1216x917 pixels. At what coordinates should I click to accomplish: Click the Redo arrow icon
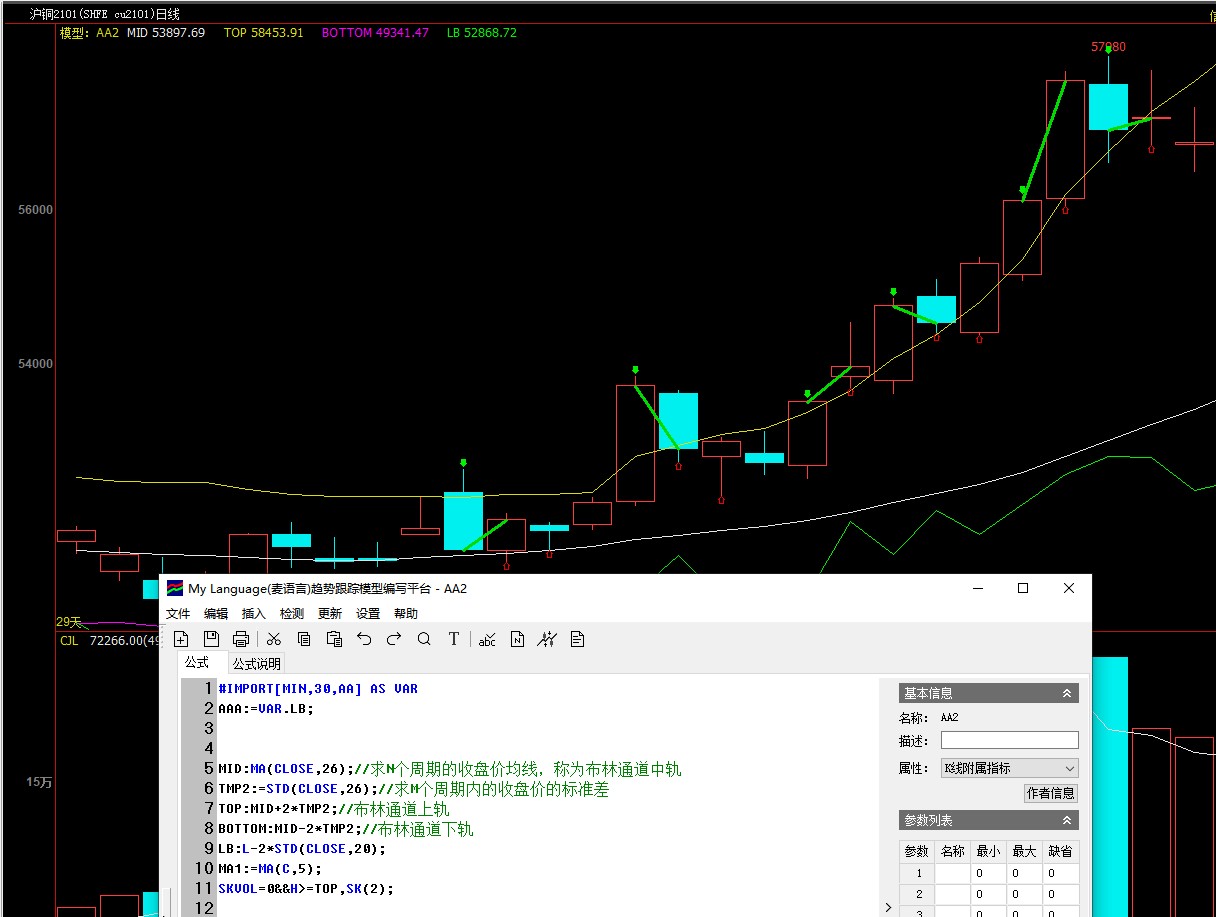tap(394, 639)
